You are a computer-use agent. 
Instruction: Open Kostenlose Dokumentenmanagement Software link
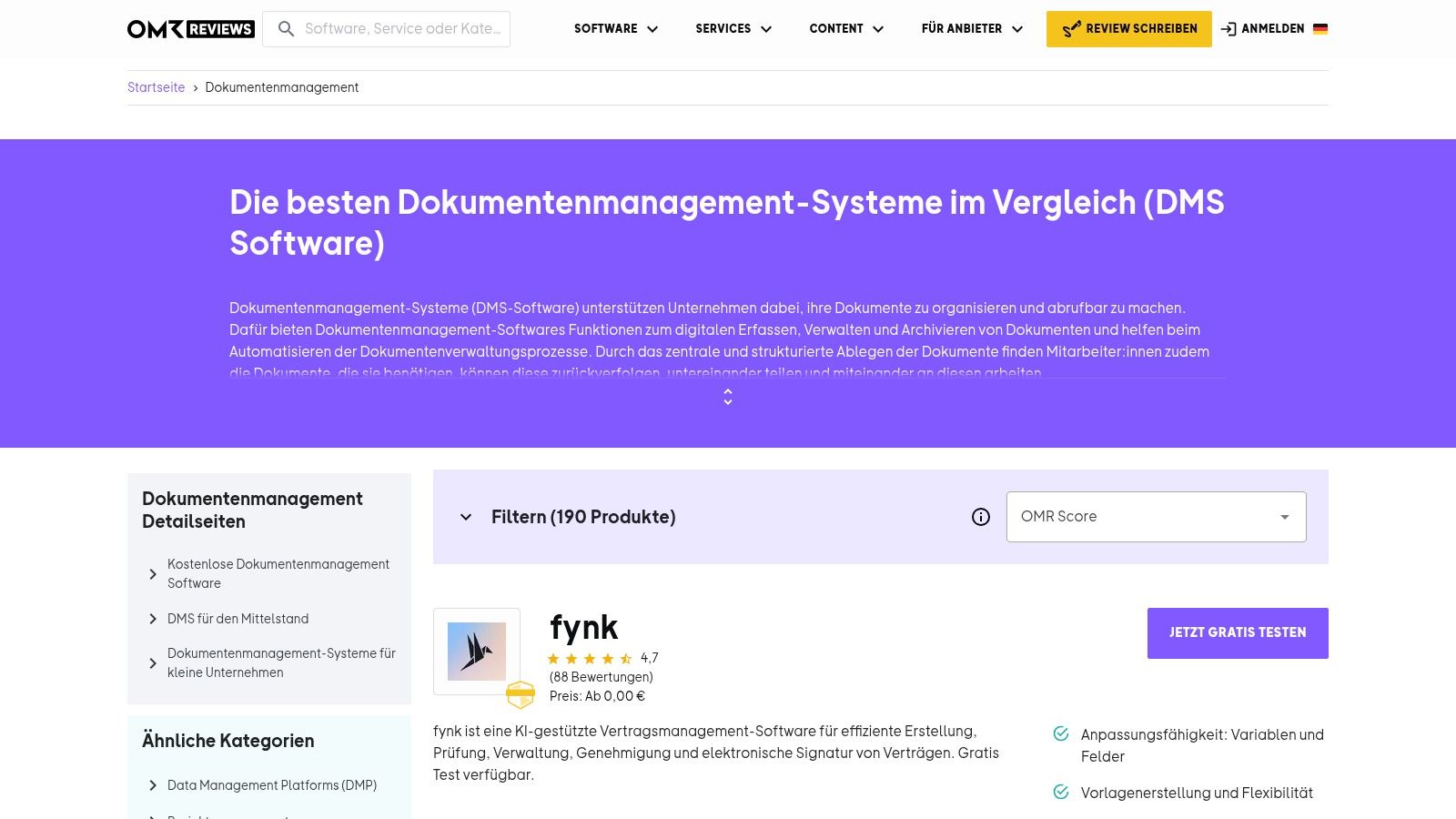pyautogui.click(x=278, y=573)
